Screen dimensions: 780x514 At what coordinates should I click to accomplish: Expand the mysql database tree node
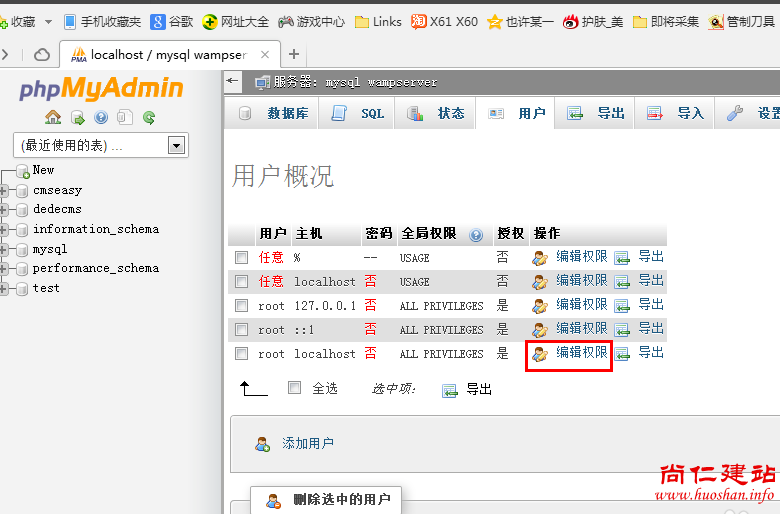point(5,249)
